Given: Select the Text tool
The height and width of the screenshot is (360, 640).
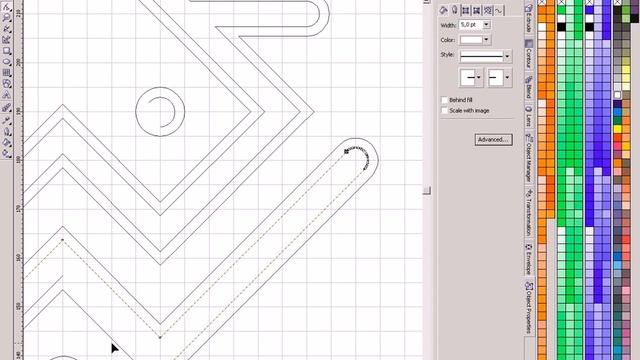Looking at the screenshot, I should pyautogui.click(x=7, y=95).
